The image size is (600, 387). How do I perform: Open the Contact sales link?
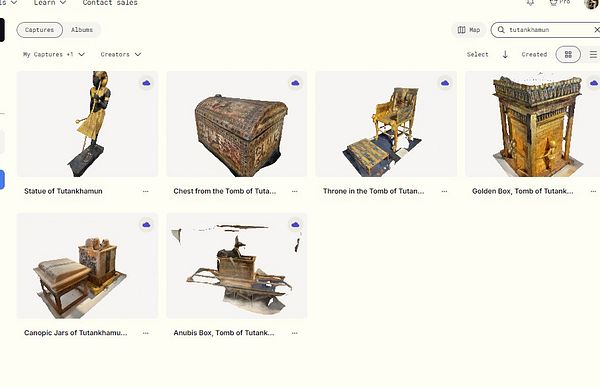tap(110, 3)
